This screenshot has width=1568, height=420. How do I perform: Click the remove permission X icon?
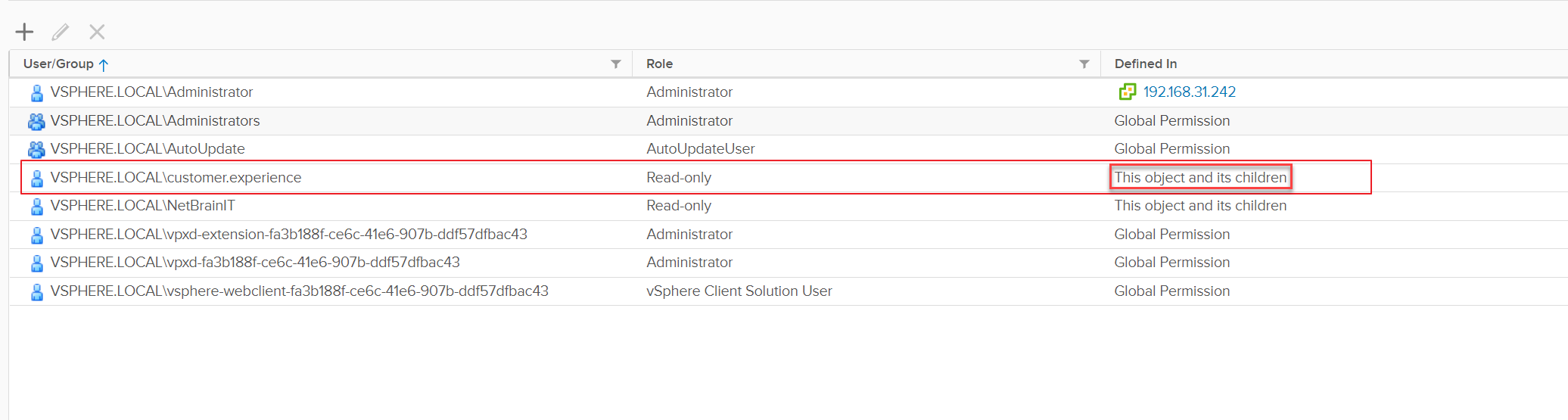point(97,32)
